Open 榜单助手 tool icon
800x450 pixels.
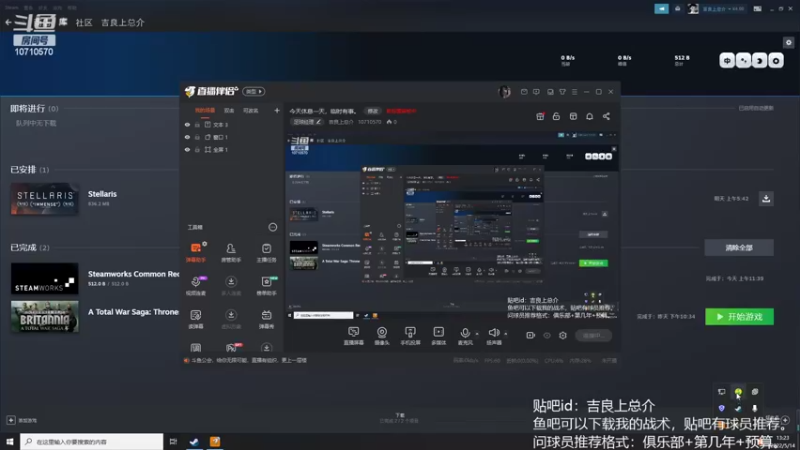(266, 286)
